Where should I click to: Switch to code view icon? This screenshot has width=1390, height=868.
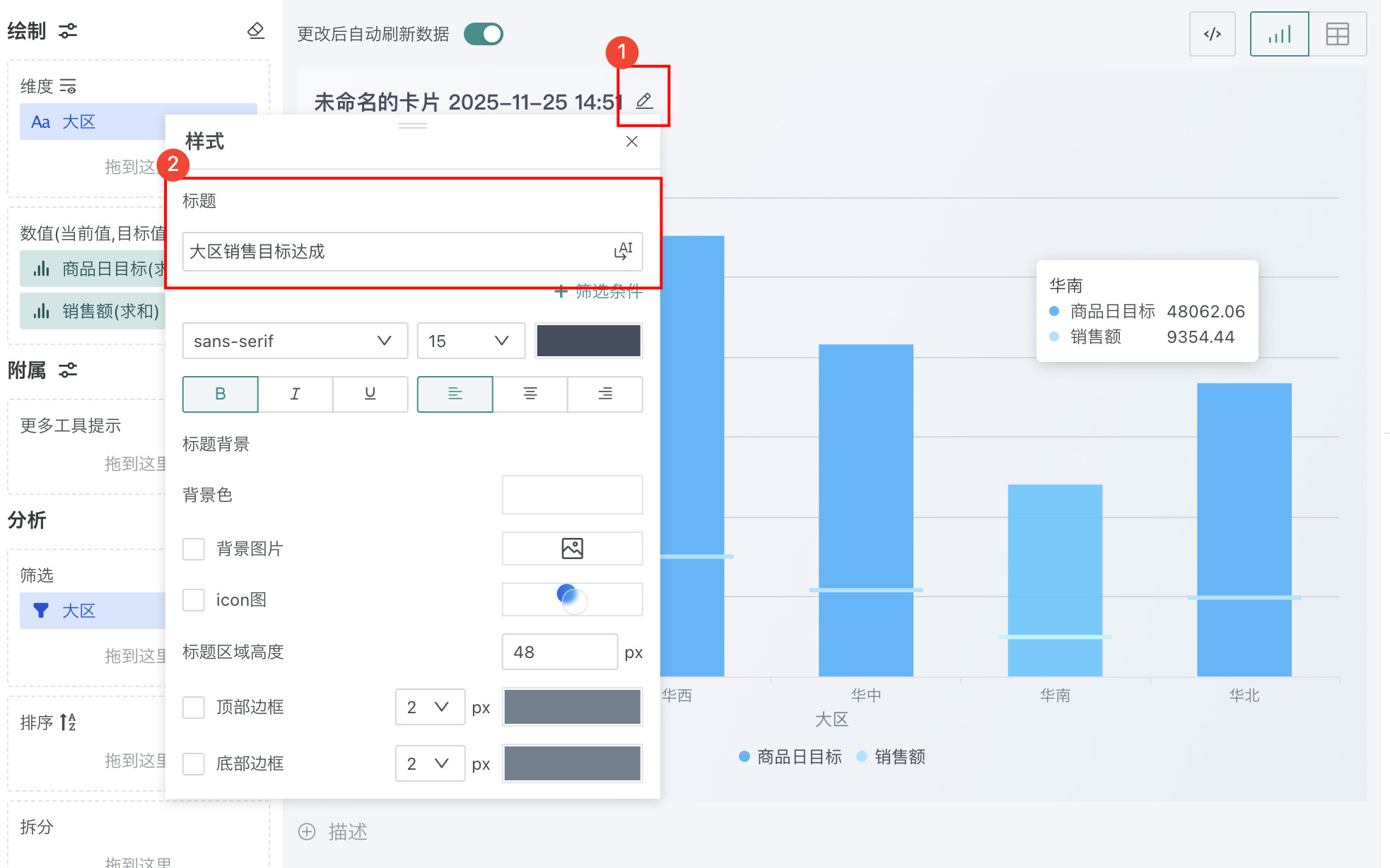click(x=1212, y=34)
